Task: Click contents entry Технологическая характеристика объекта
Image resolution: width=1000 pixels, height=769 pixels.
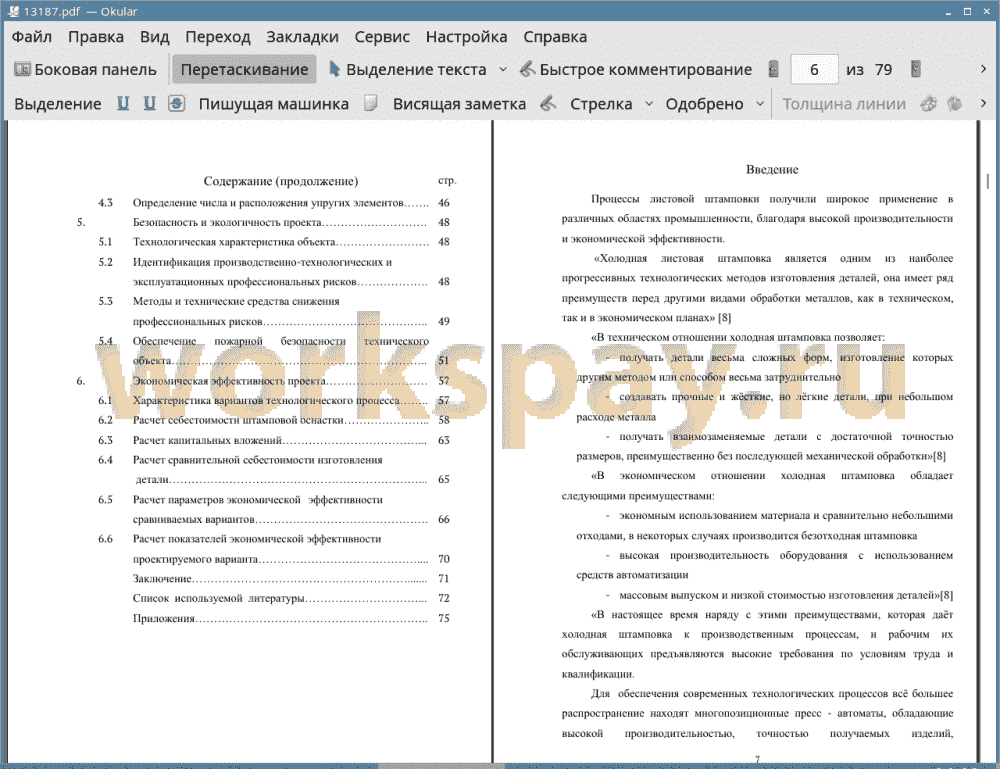Action: (x=234, y=242)
